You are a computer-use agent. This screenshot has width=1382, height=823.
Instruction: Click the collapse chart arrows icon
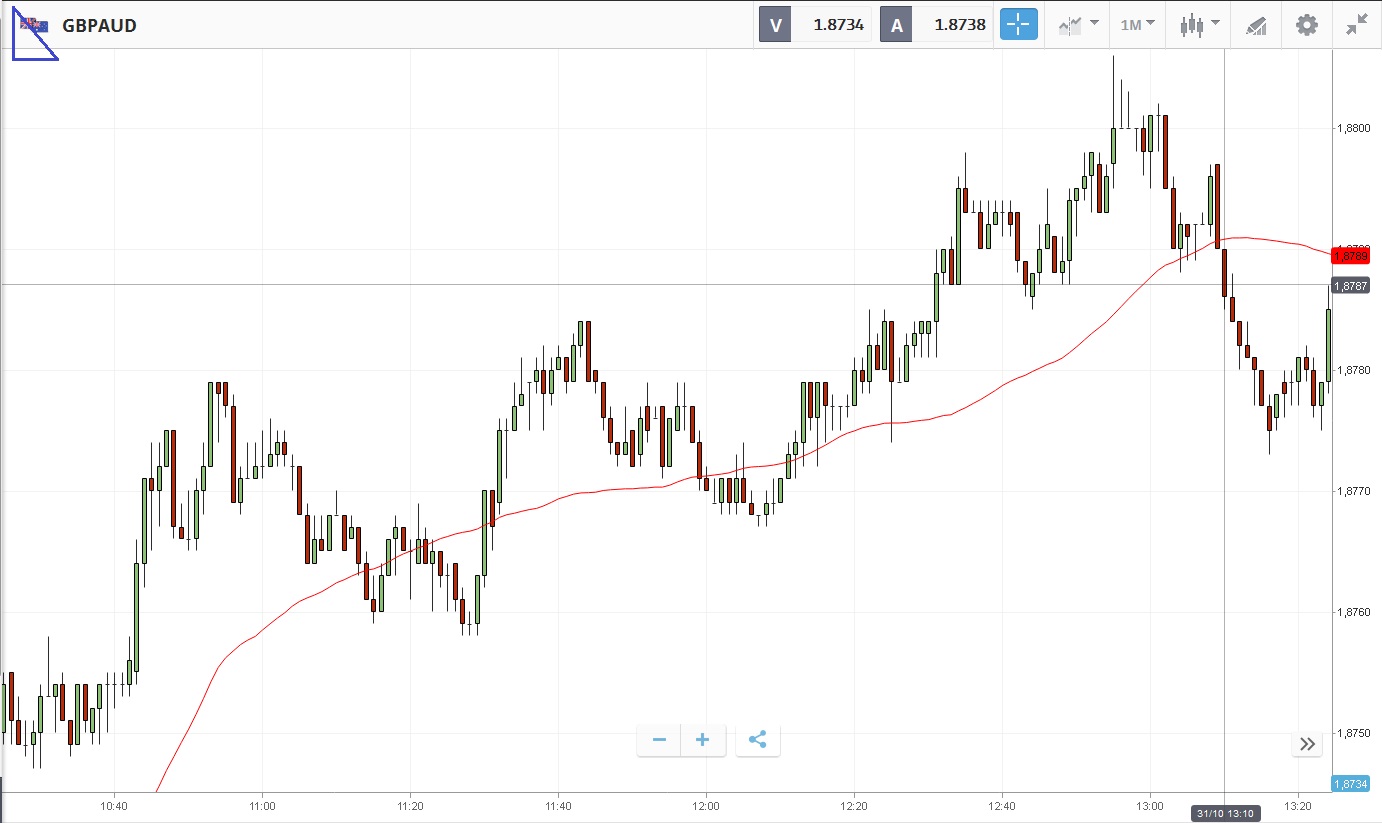(1356, 25)
